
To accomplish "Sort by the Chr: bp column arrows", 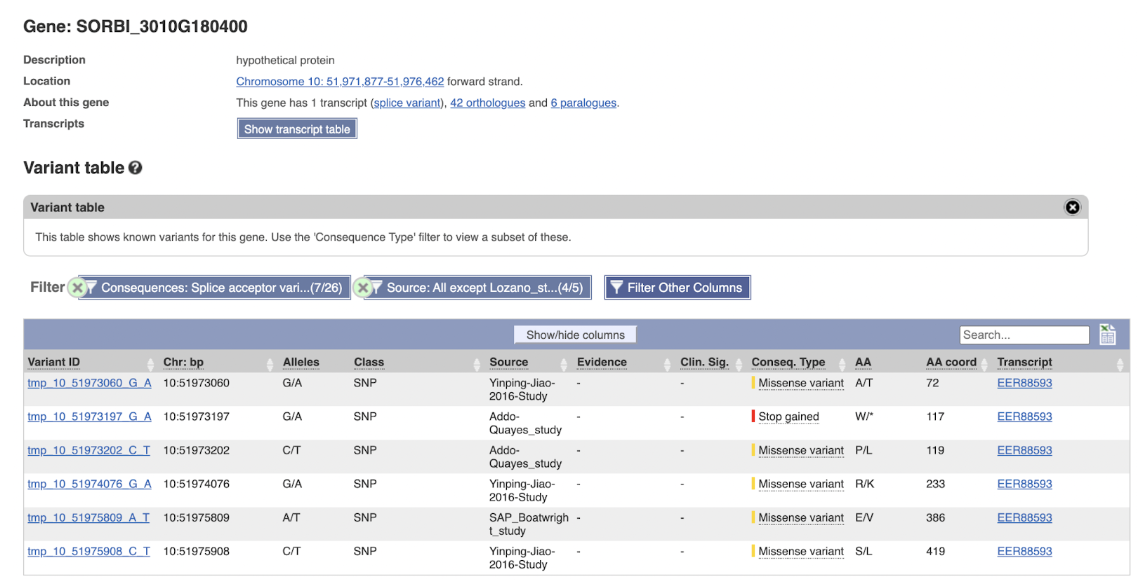I will click(272, 363).
